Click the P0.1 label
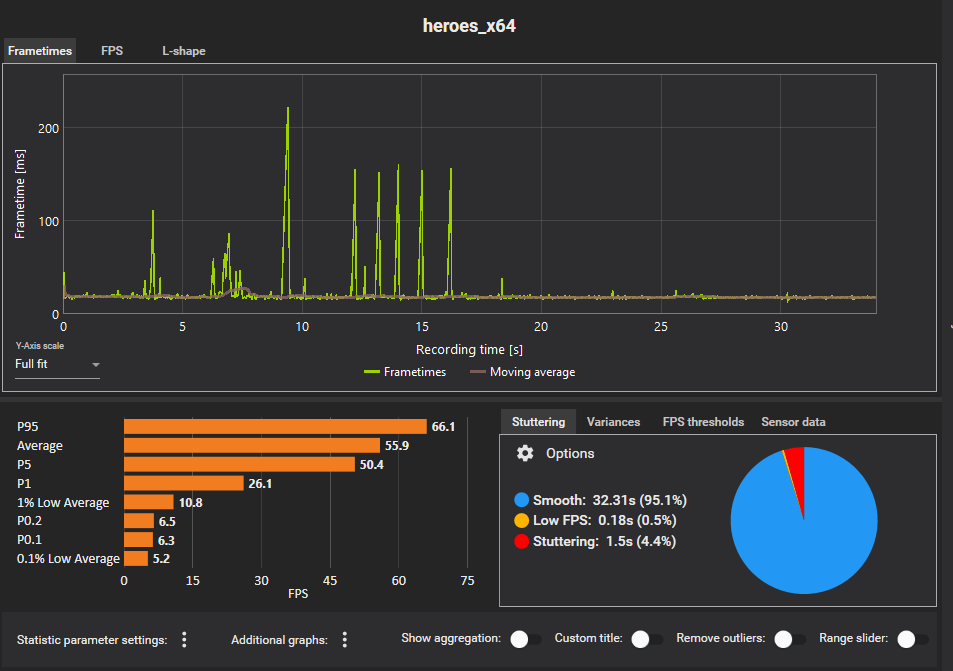The width and height of the screenshot is (953, 671). [x=29, y=540]
